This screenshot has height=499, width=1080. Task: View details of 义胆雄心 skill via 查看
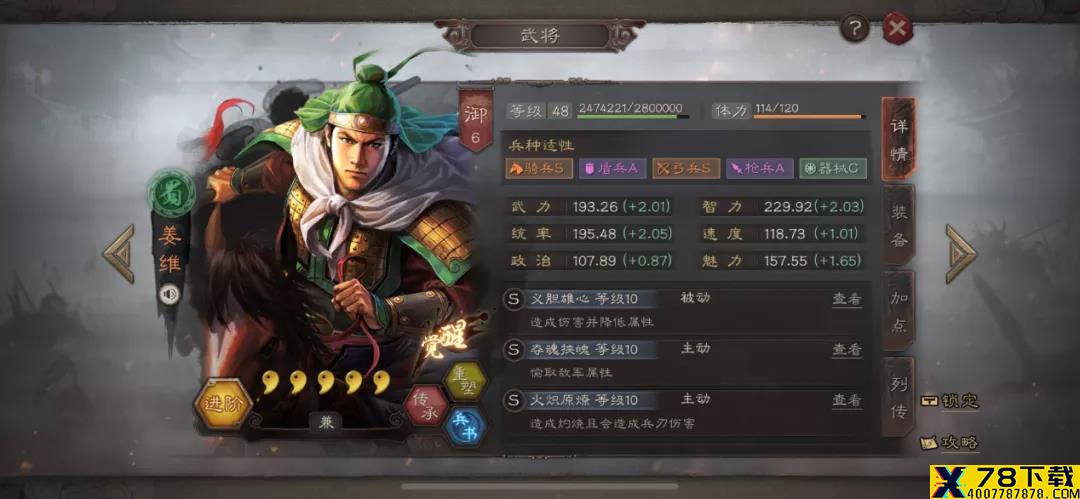(x=847, y=300)
